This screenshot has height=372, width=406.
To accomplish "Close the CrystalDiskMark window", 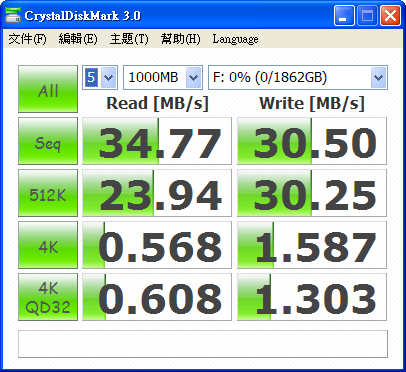I will click(x=390, y=15).
